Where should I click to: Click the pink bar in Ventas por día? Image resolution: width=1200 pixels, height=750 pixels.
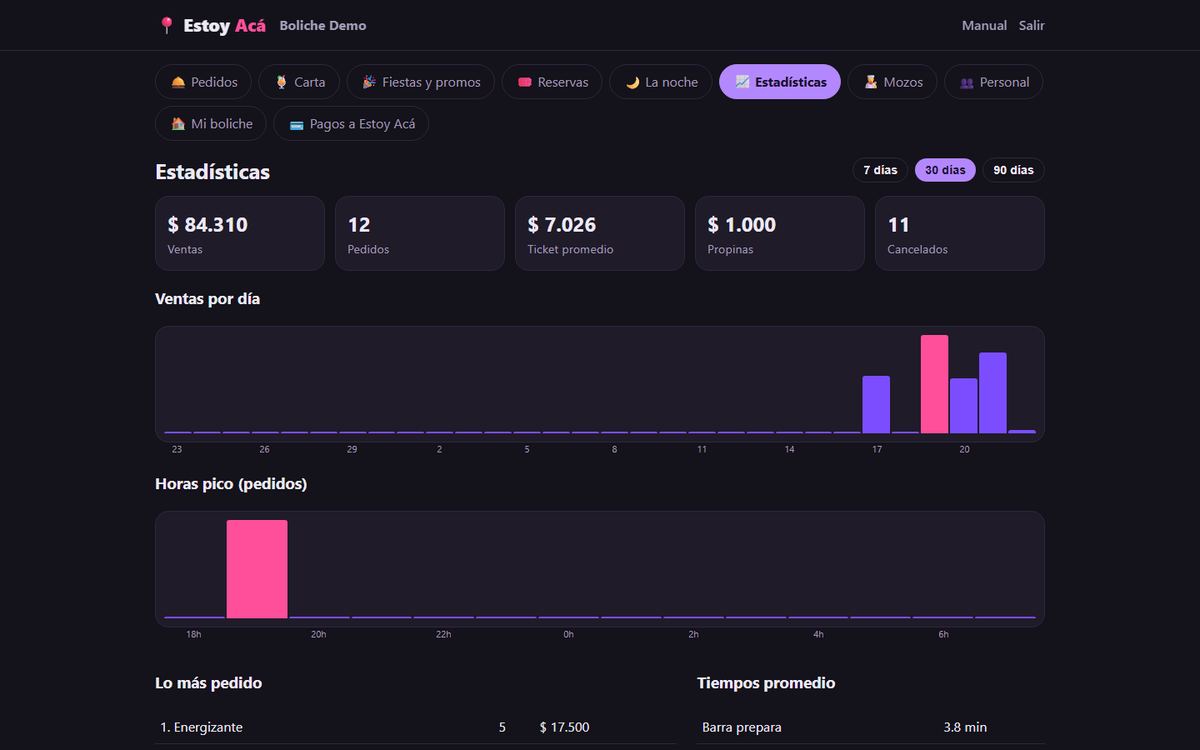coord(934,384)
